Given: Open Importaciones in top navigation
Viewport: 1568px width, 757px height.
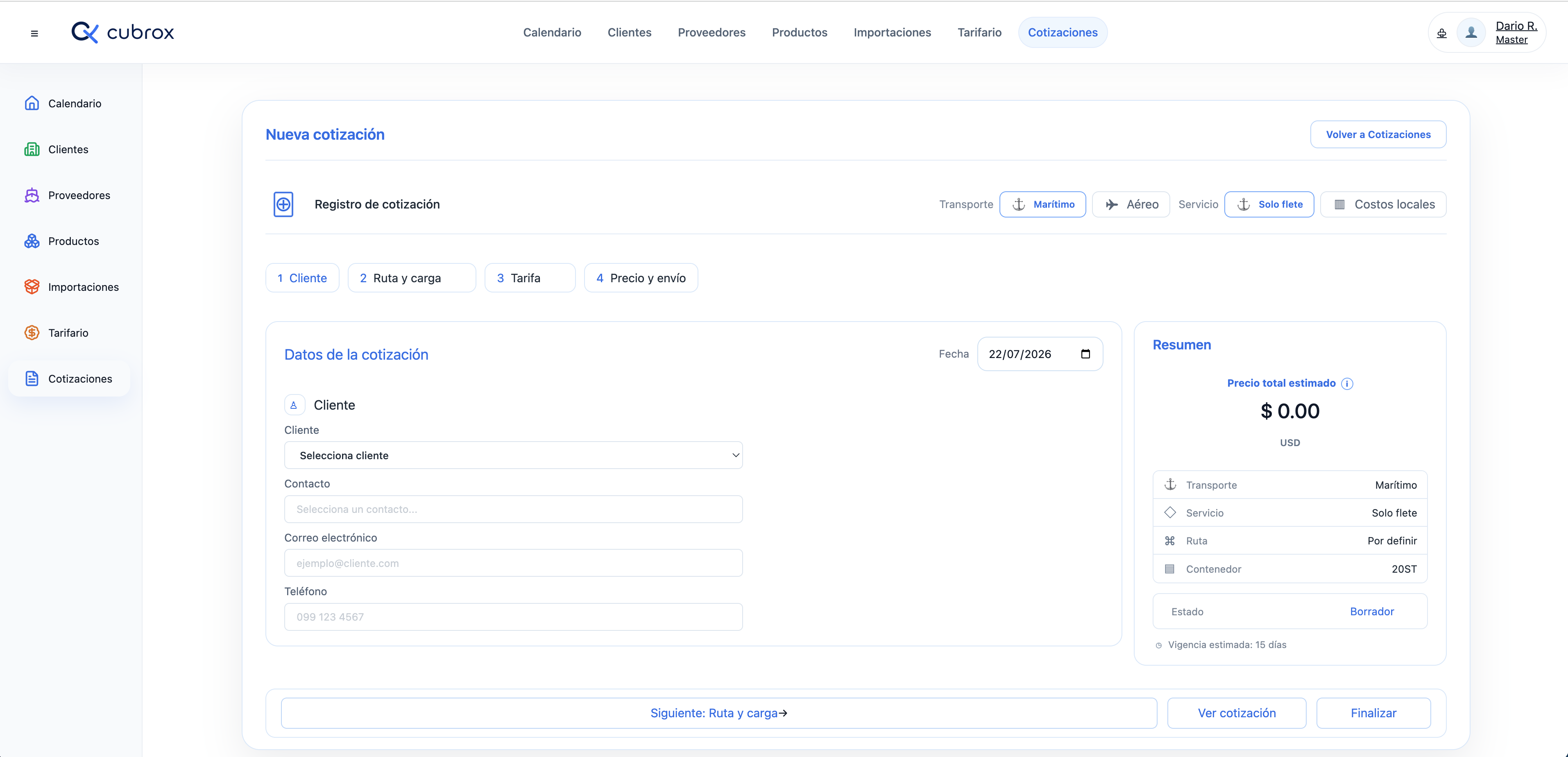Looking at the screenshot, I should [892, 32].
